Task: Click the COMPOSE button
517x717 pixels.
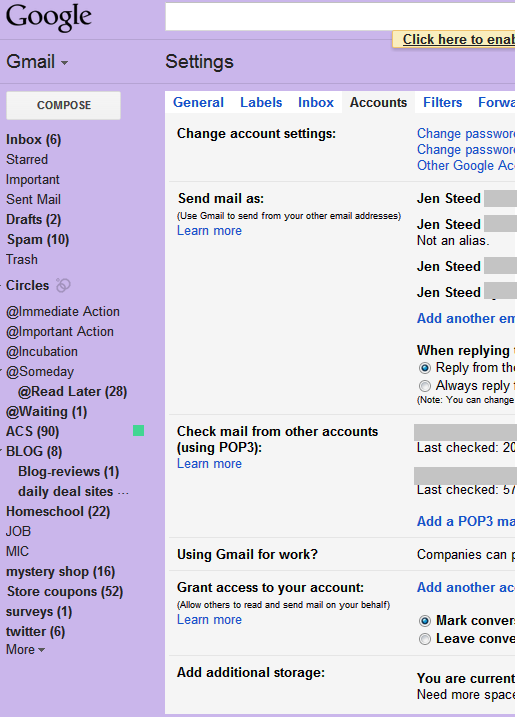Action: [x=64, y=105]
